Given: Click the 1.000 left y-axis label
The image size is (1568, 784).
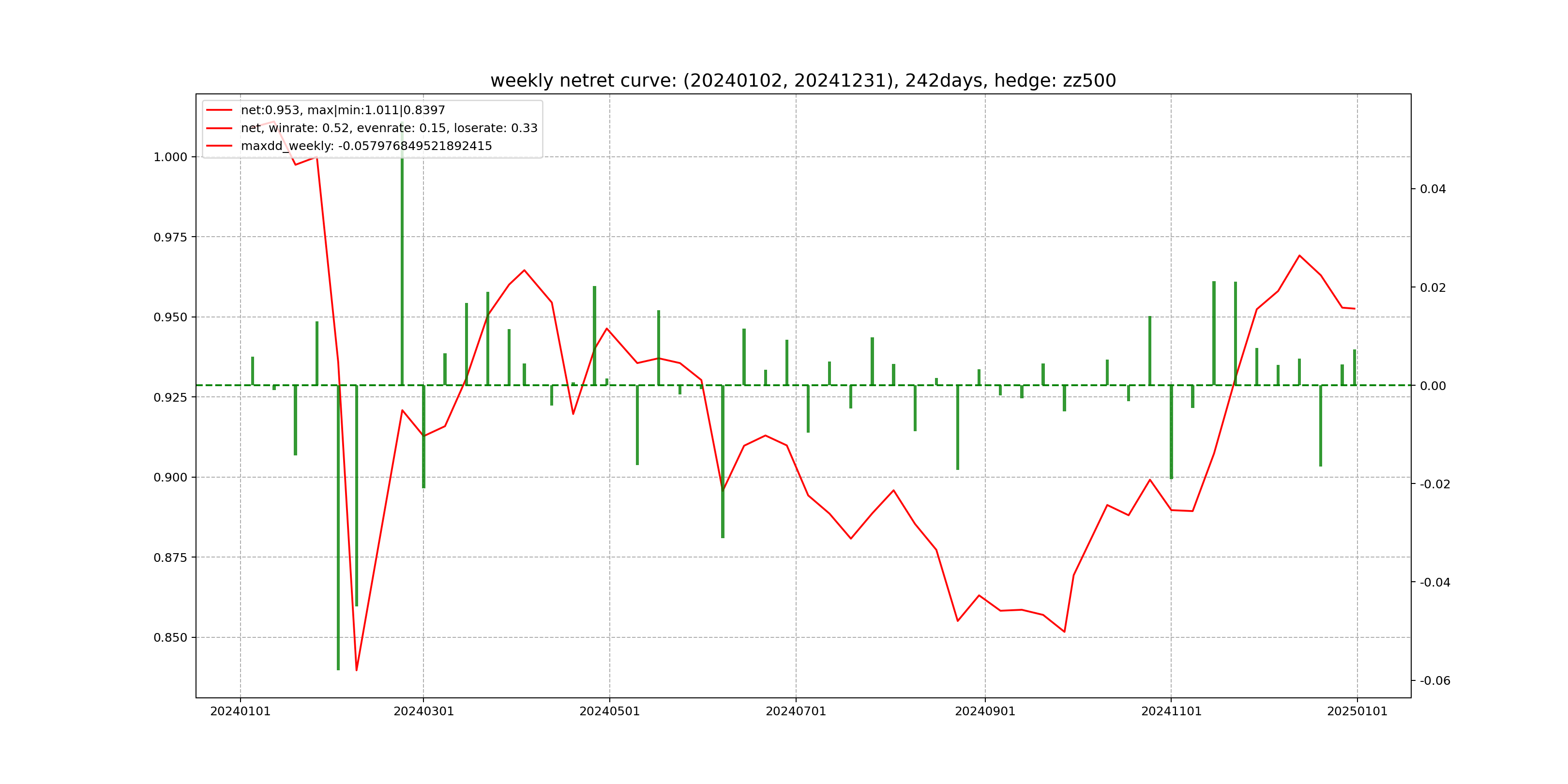Looking at the screenshot, I should 170,157.
